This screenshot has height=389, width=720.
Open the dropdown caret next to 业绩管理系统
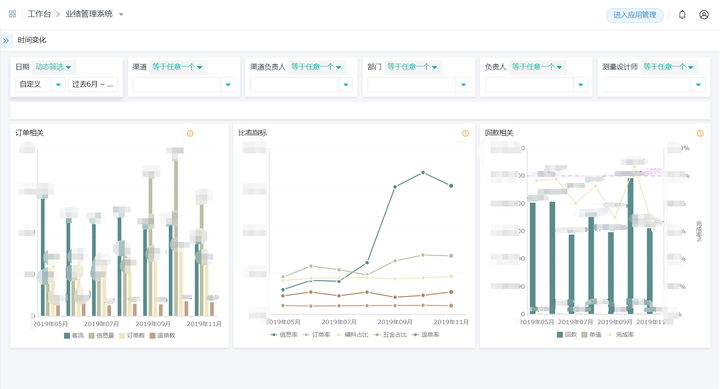pos(121,14)
